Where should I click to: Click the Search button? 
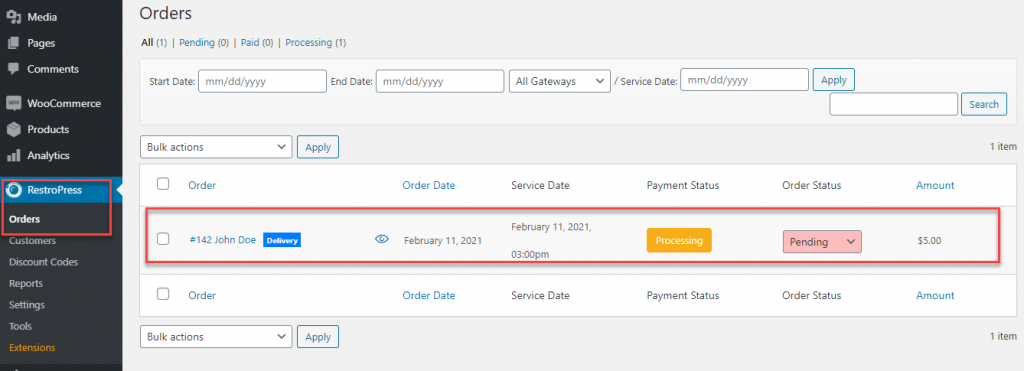coord(984,105)
